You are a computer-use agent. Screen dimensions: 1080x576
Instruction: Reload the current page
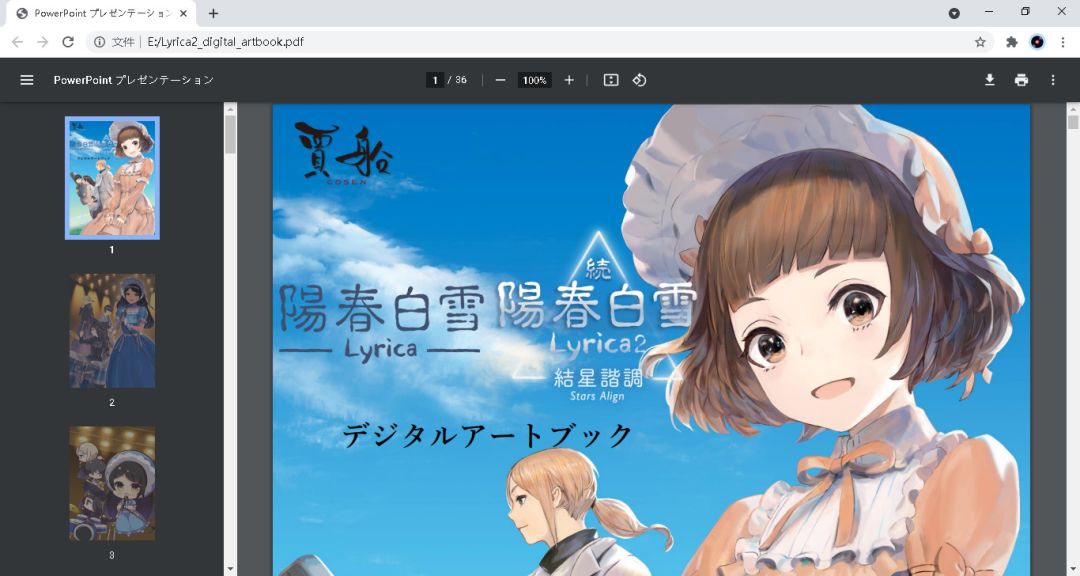pos(68,42)
